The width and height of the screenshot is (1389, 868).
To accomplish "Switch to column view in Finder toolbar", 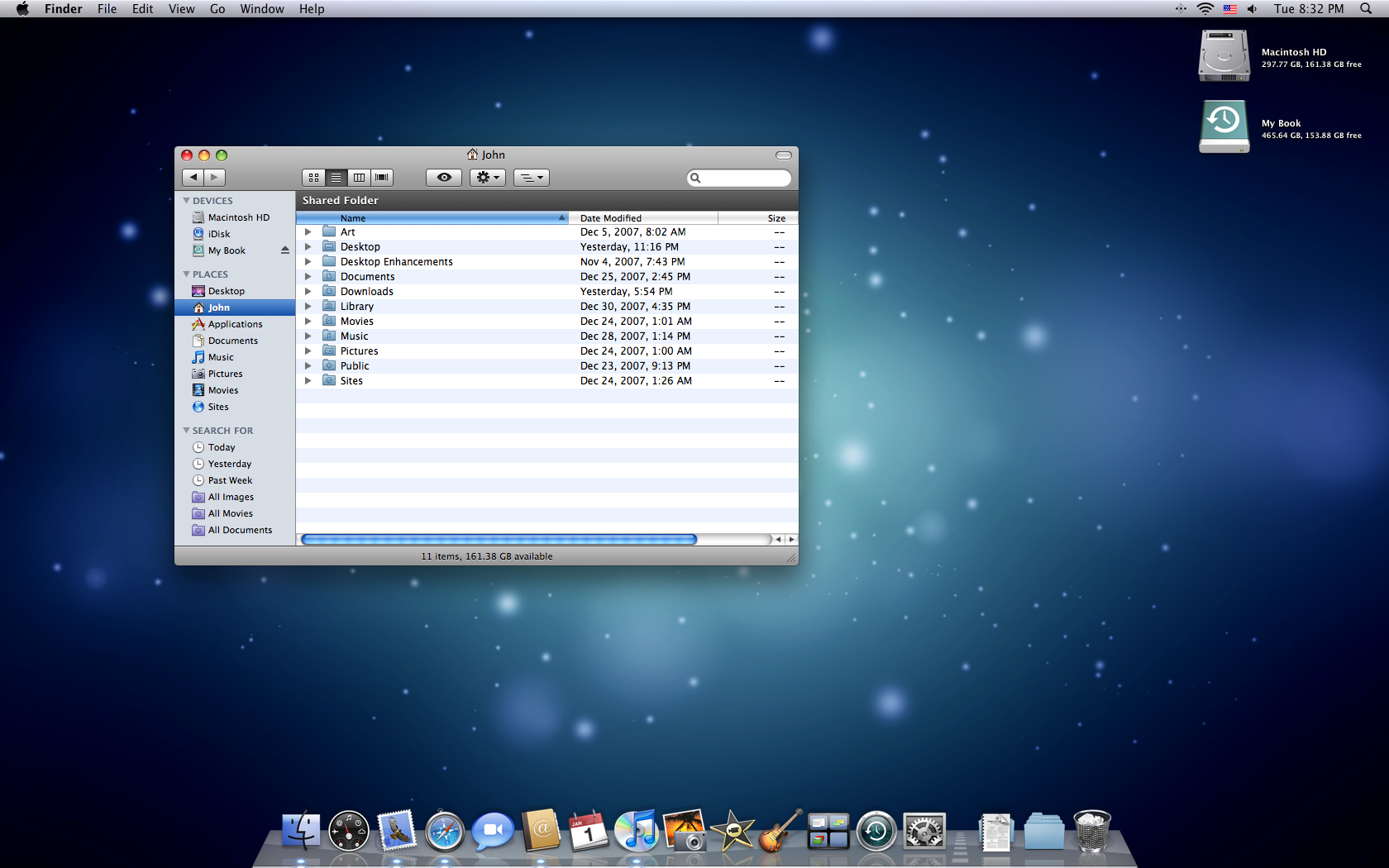I will point(359,178).
